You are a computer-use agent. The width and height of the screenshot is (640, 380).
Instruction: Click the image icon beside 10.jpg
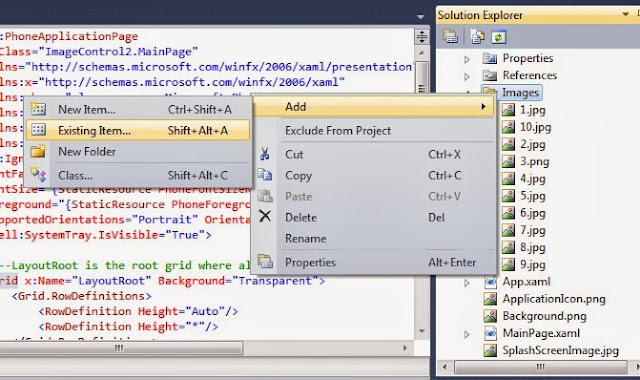point(508,127)
